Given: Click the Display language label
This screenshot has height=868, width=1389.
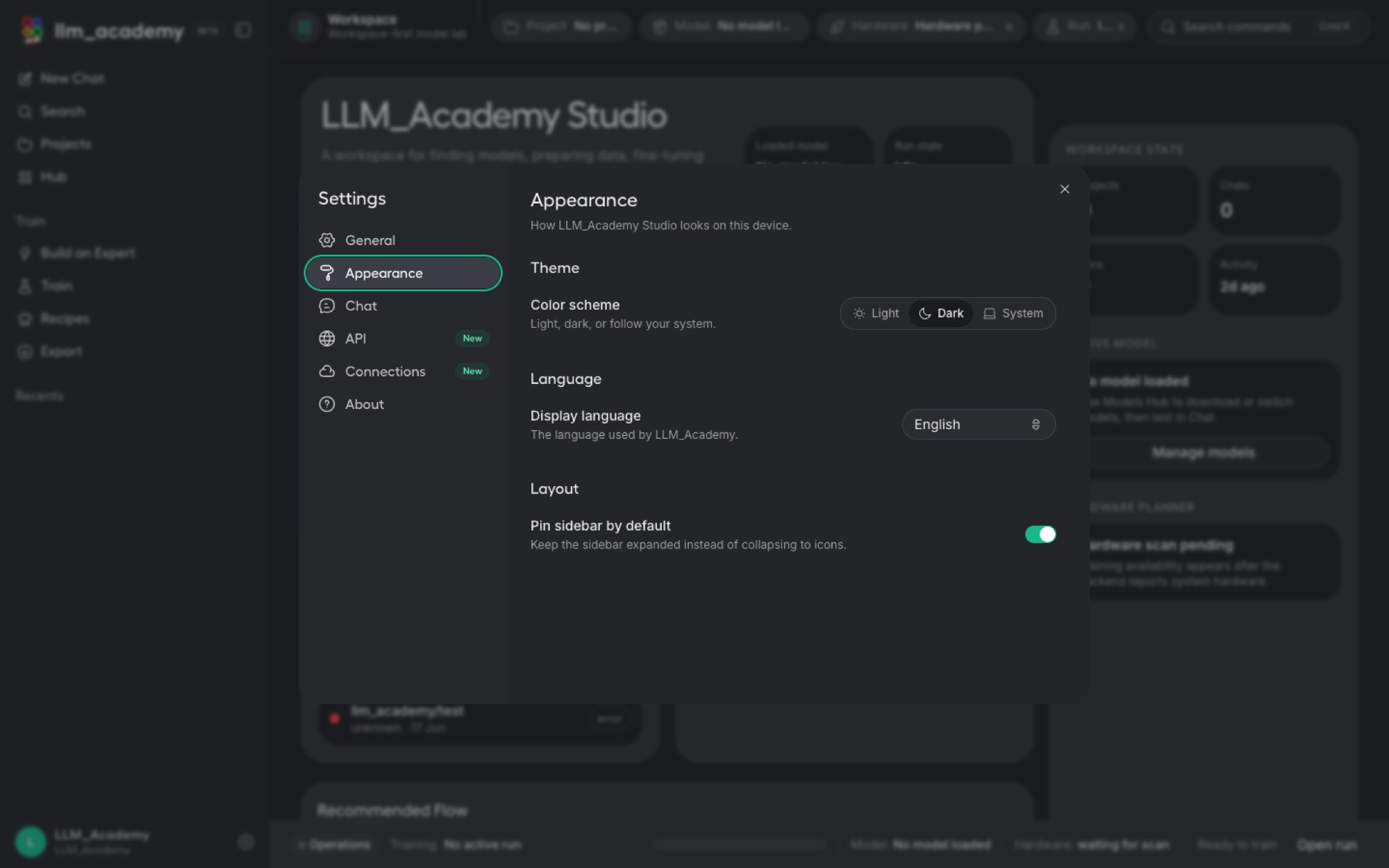Looking at the screenshot, I should click(x=585, y=416).
